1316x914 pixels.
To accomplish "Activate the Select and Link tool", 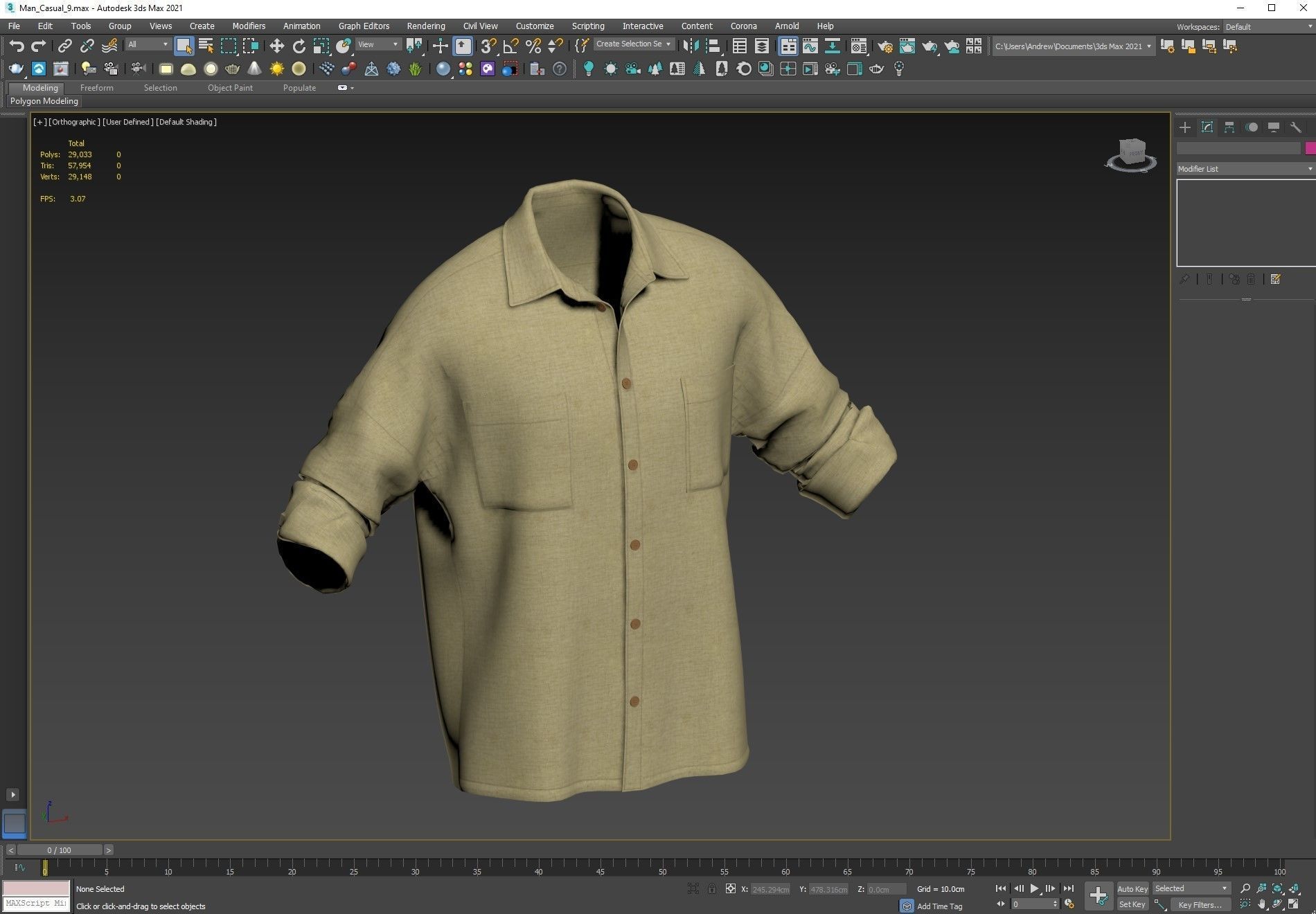I will [x=64, y=46].
